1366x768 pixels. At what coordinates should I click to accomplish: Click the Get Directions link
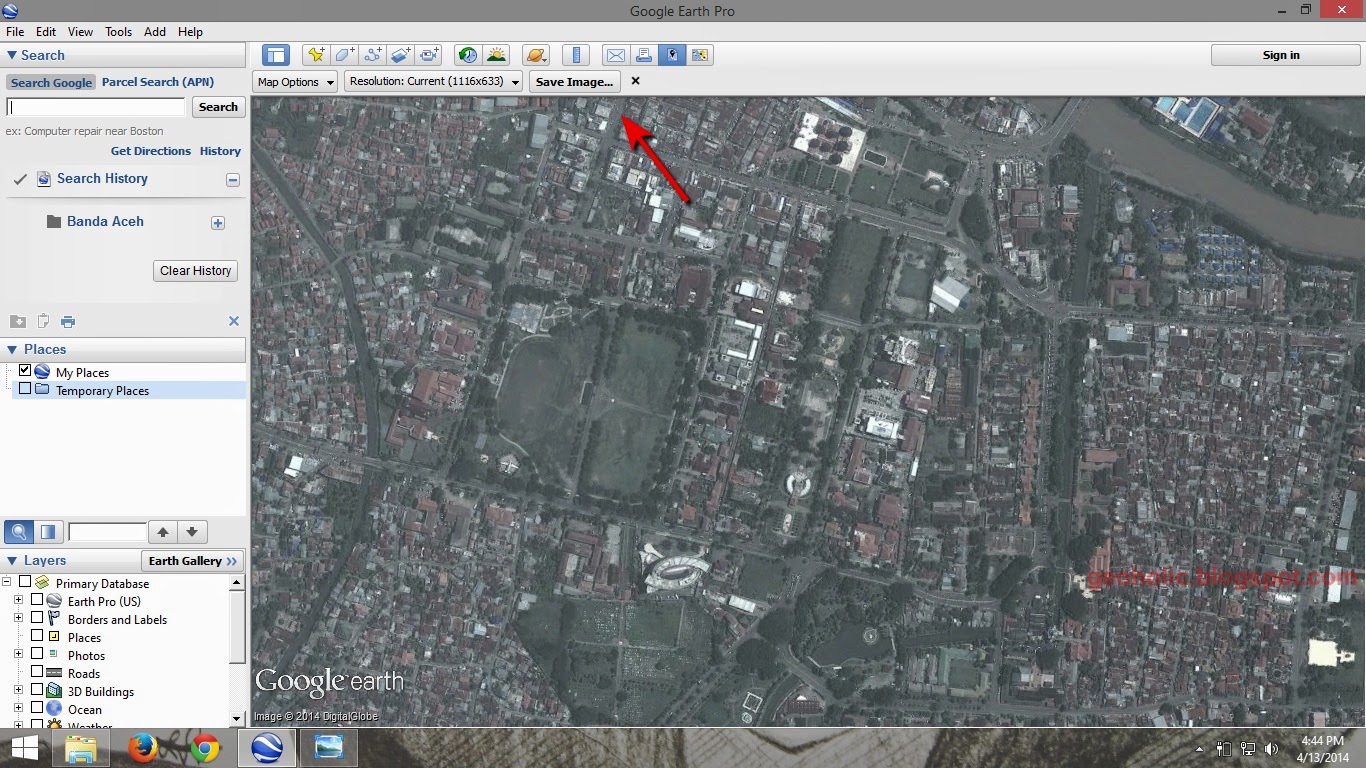point(150,151)
